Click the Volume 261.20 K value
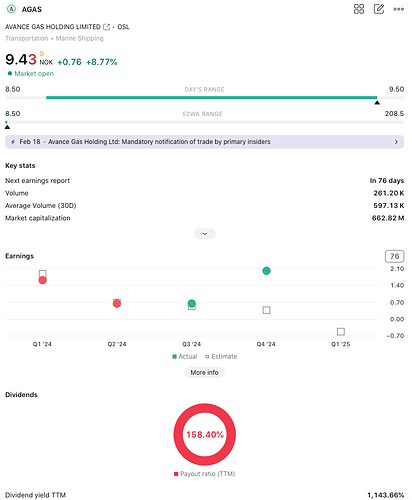The width and height of the screenshot is (412, 500). (389, 193)
